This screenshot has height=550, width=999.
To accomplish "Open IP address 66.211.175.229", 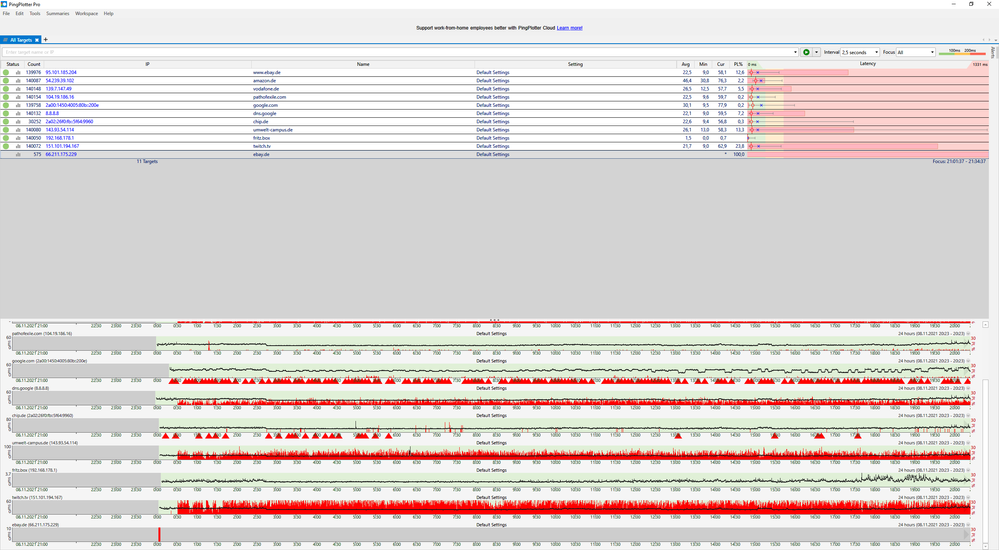I will pyautogui.click(x=61, y=154).
